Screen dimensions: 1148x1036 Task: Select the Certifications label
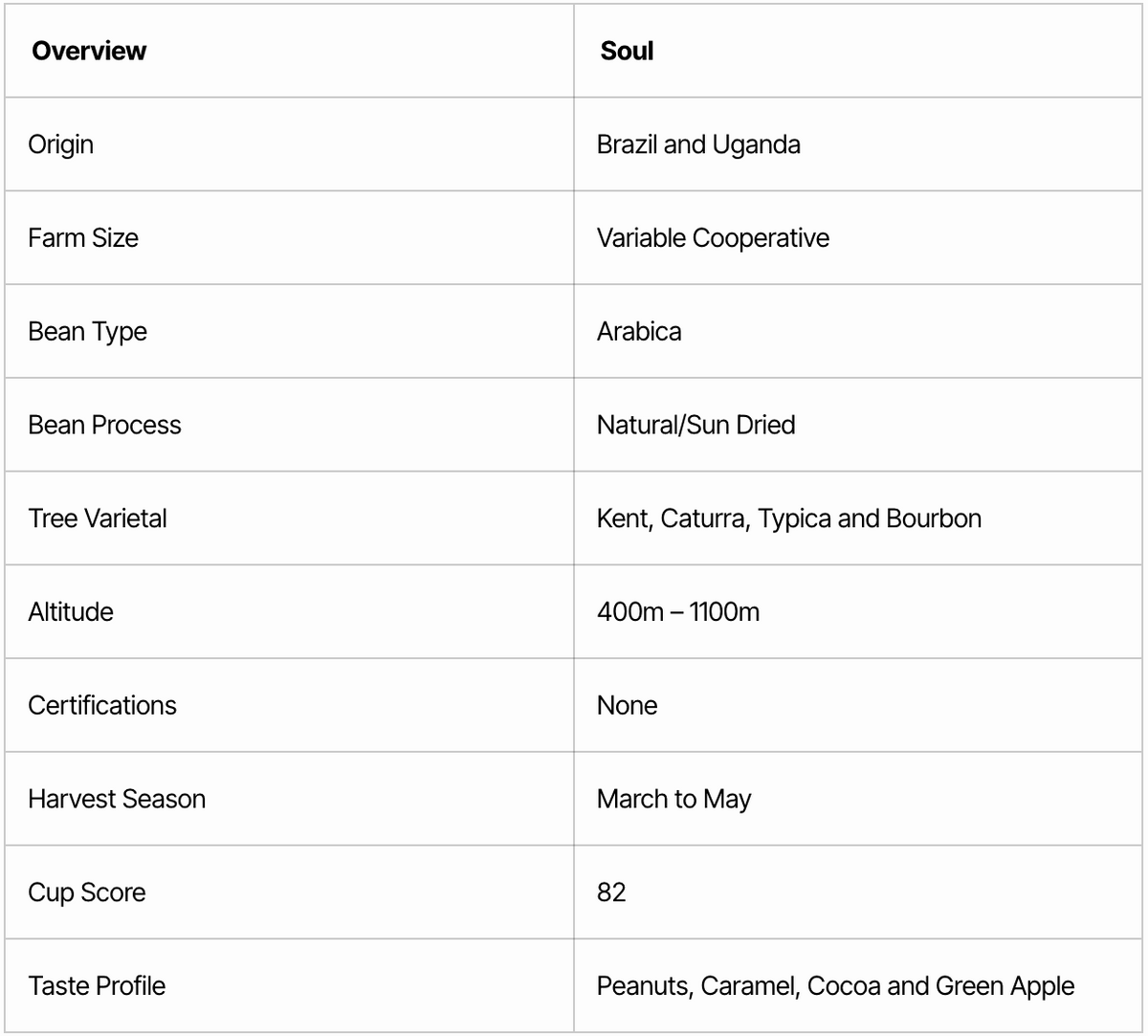coord(102,706)
